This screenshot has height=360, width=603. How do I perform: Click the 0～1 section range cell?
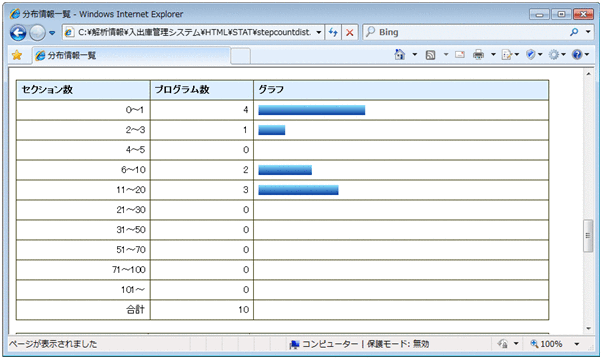click(x=83, y=110)
